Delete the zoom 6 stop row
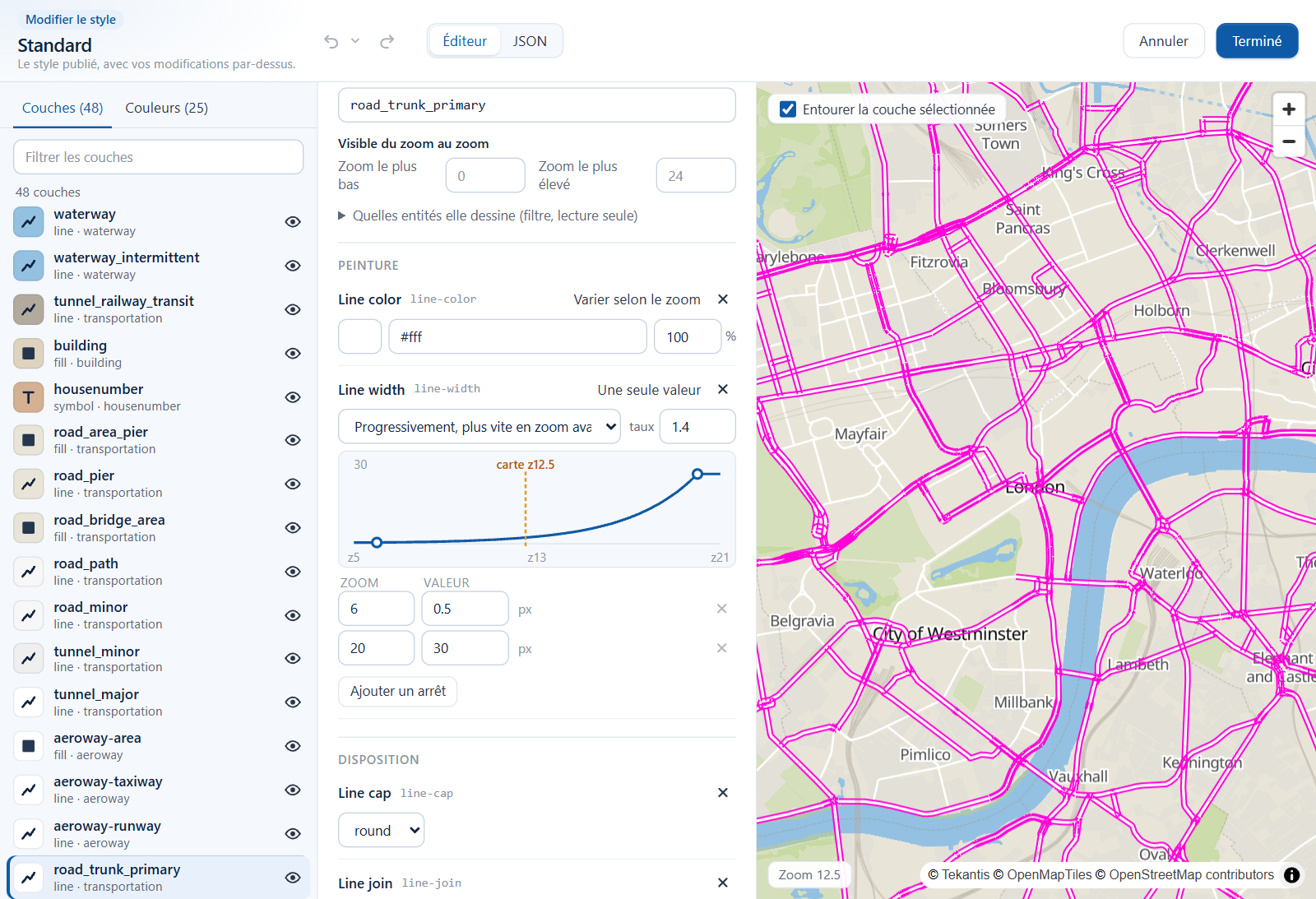Image resolution: width=1316 pixels, height=899 pixels. click(x=721, y=609)
